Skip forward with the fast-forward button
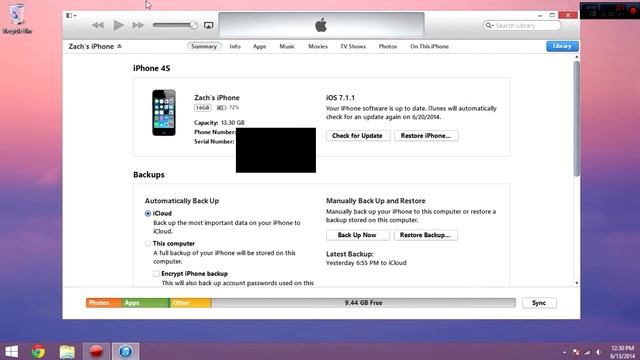Image resolution: width=640 pixels, height=360 pixels. [138, 25]
